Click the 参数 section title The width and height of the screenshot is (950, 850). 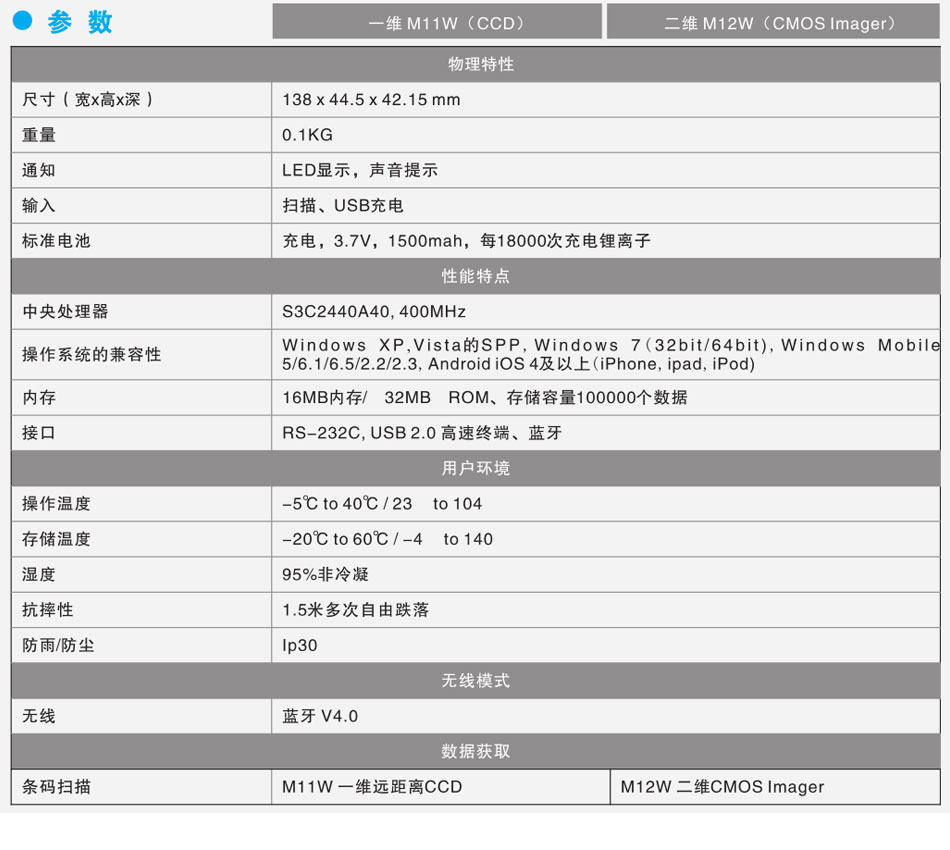point(80,22)
